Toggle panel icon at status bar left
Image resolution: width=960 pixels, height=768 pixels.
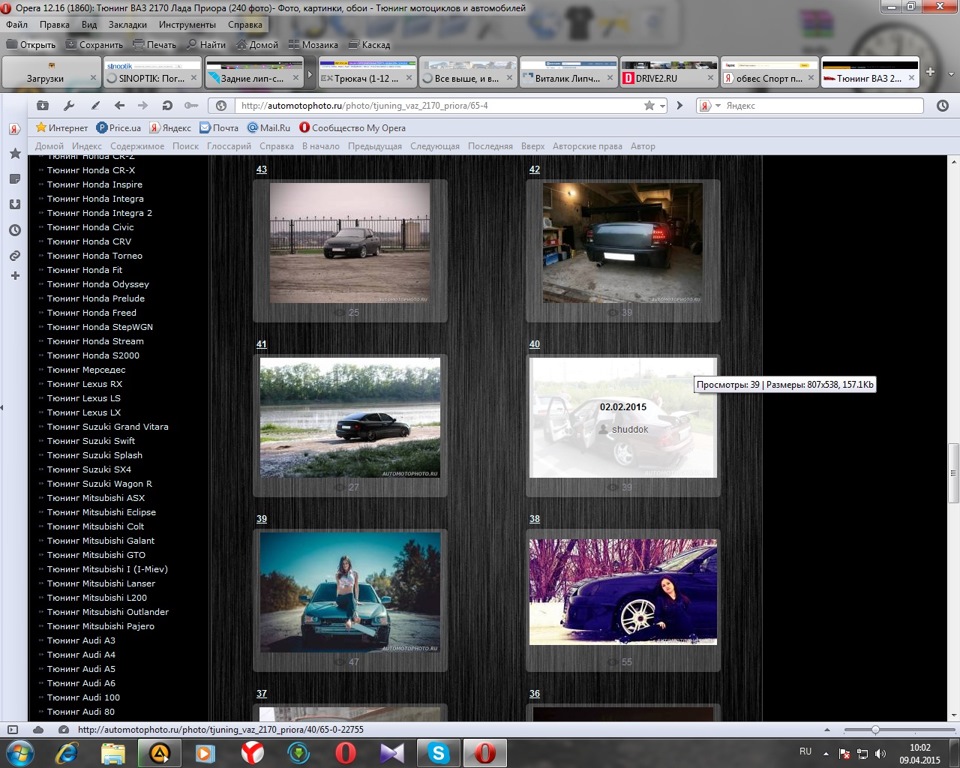[x=12, y=729]
